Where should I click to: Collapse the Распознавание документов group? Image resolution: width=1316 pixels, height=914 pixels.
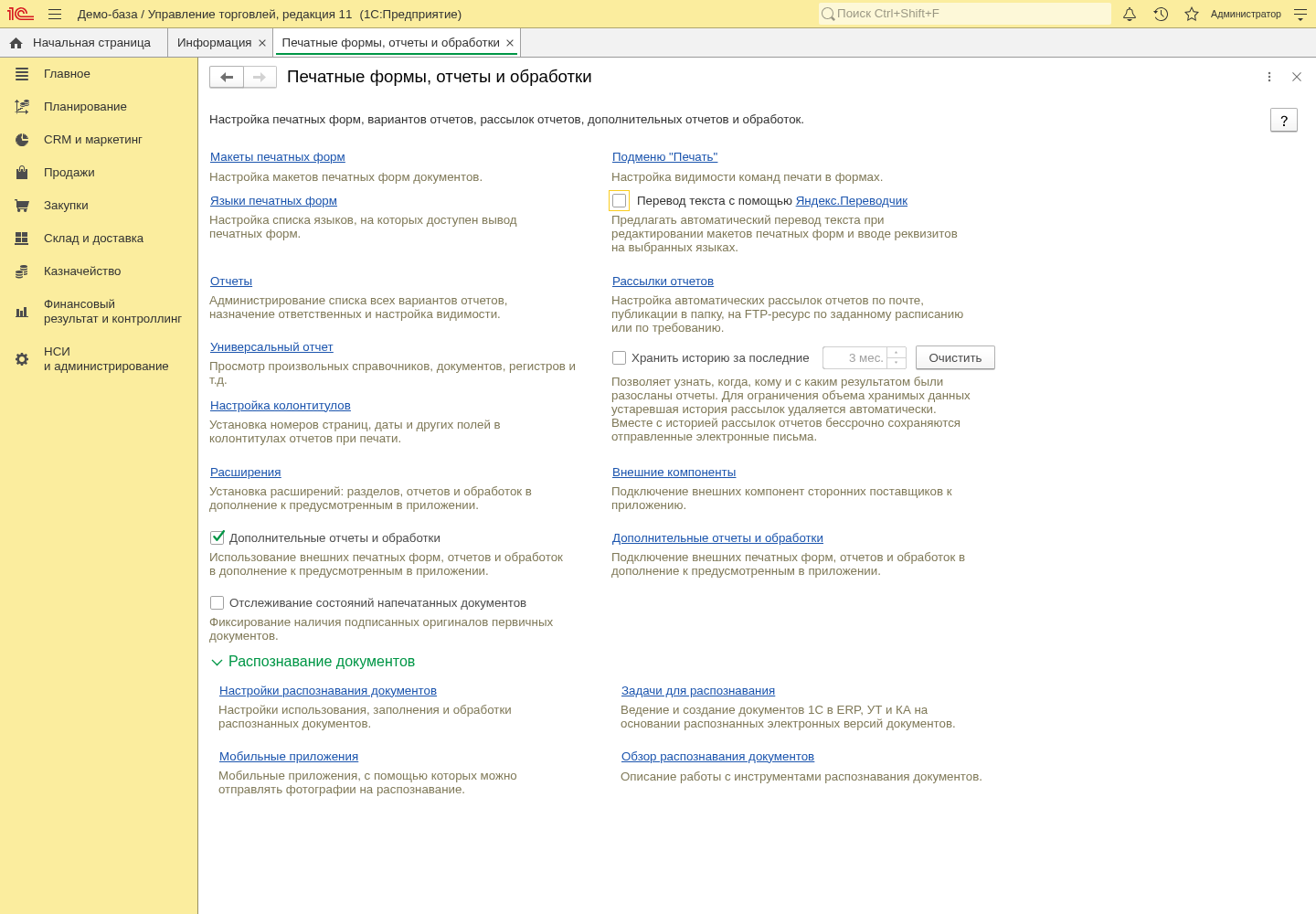coord(313,662)
